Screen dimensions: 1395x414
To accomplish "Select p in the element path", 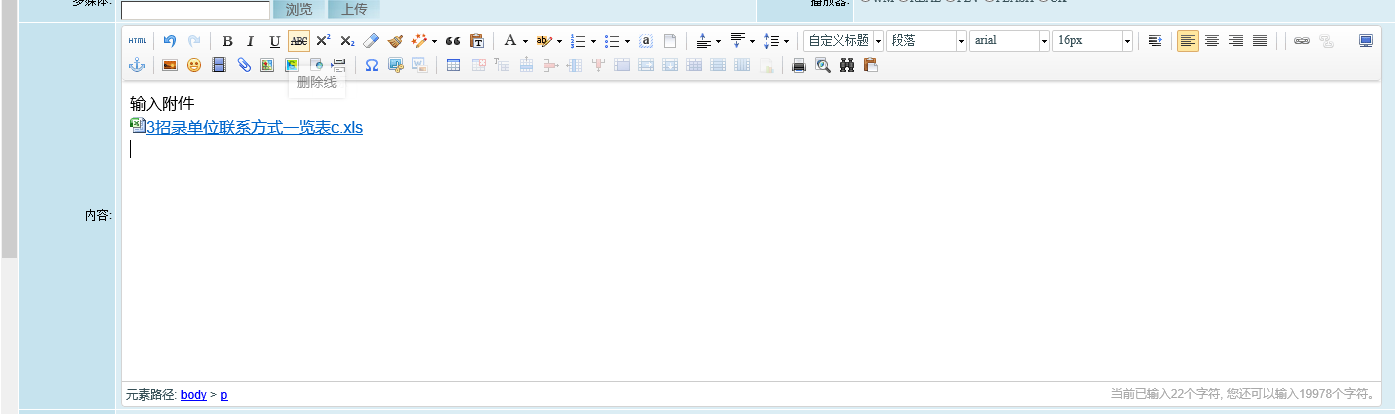I will click(224, 395).
